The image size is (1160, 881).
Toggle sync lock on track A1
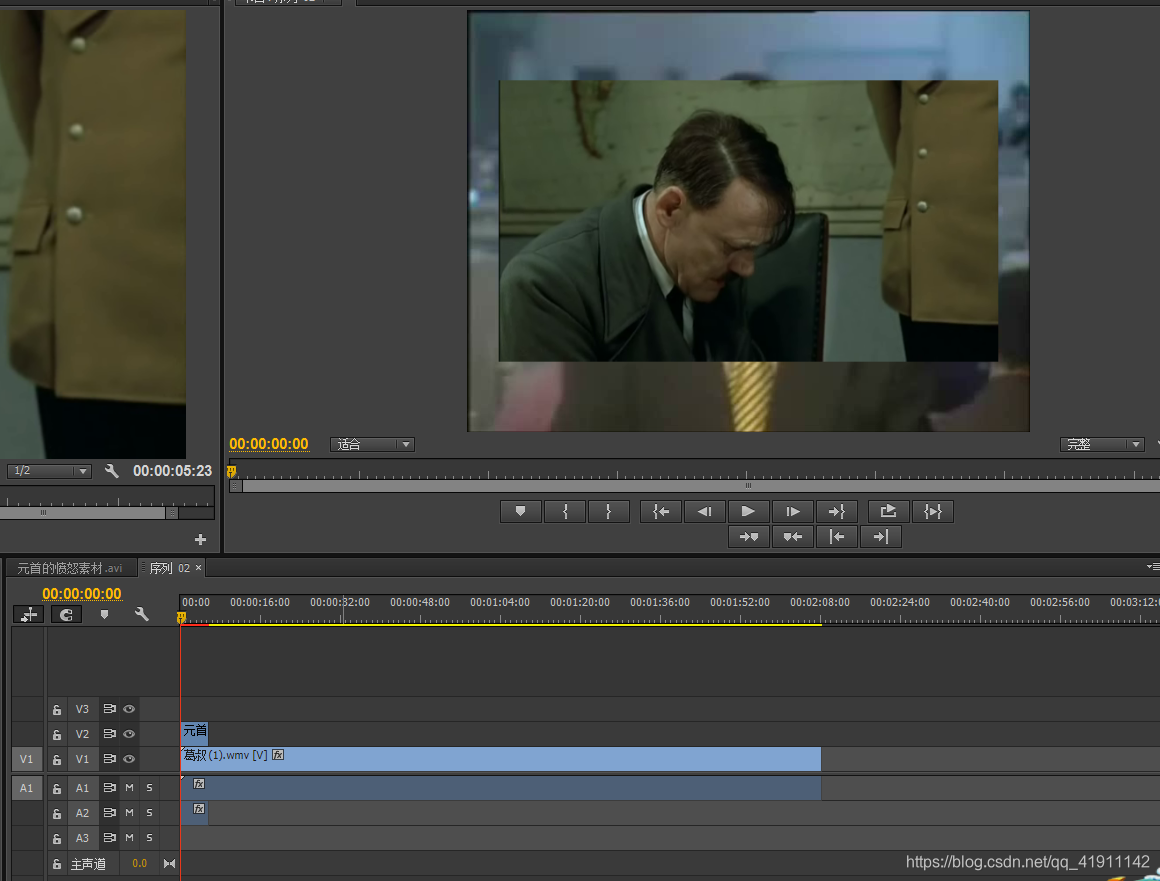point(109,788)
